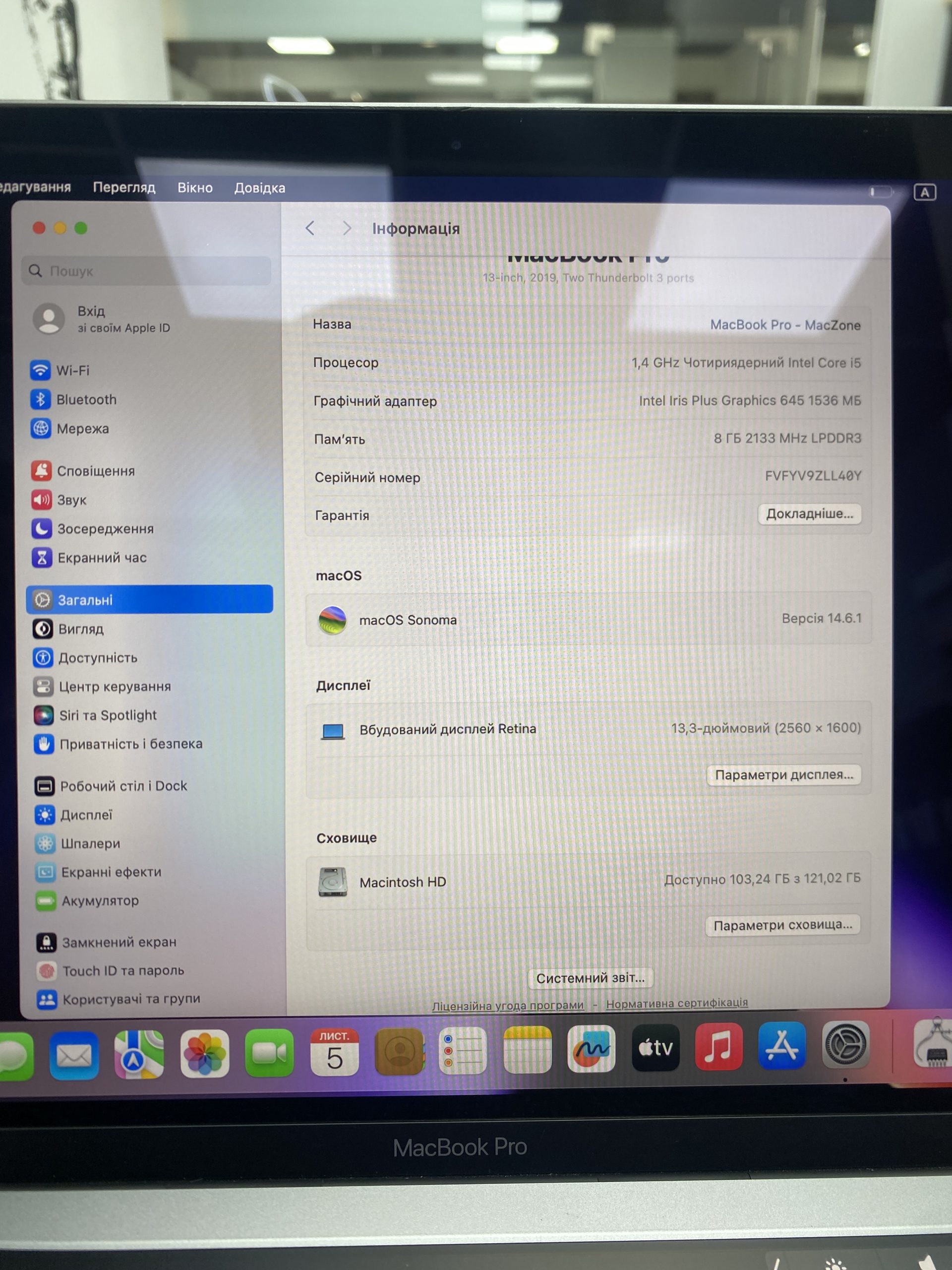Open Замкнений екран lock screen settings
952x1270 pixels.
click(x=107, y=942)
